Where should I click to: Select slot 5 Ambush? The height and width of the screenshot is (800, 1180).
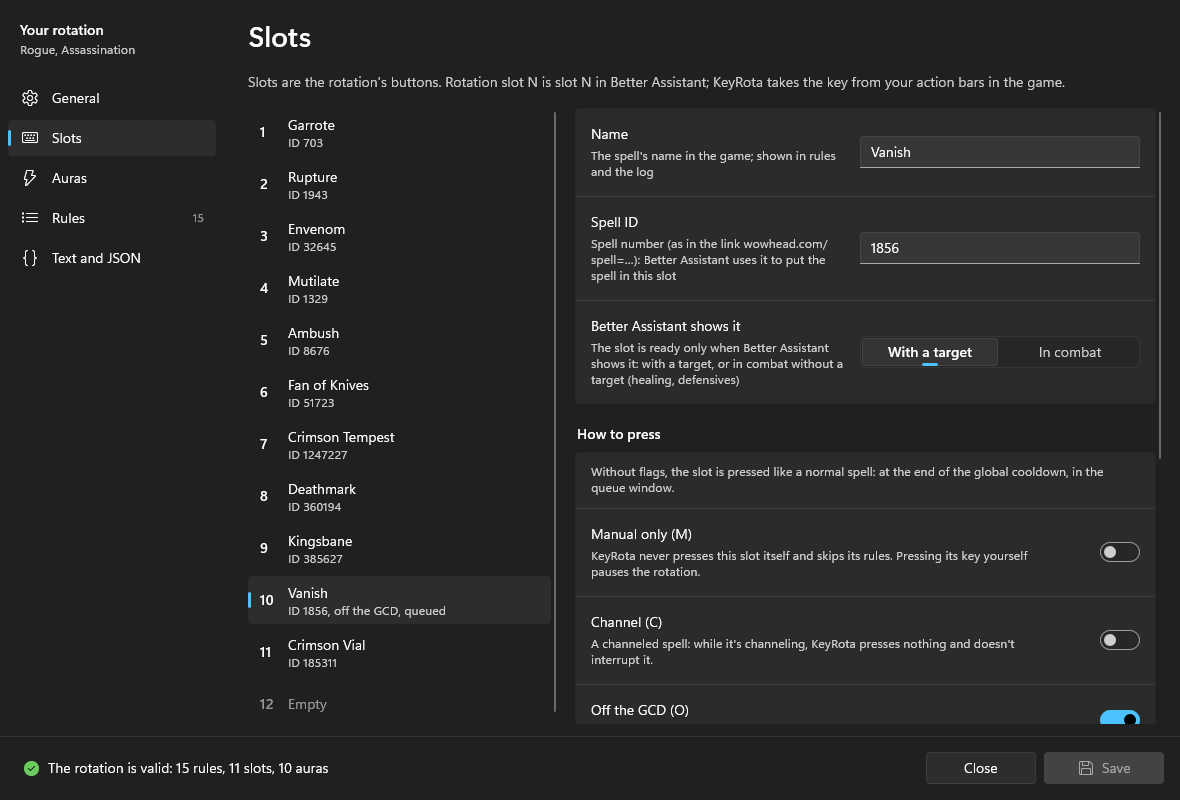pos(399,341)
